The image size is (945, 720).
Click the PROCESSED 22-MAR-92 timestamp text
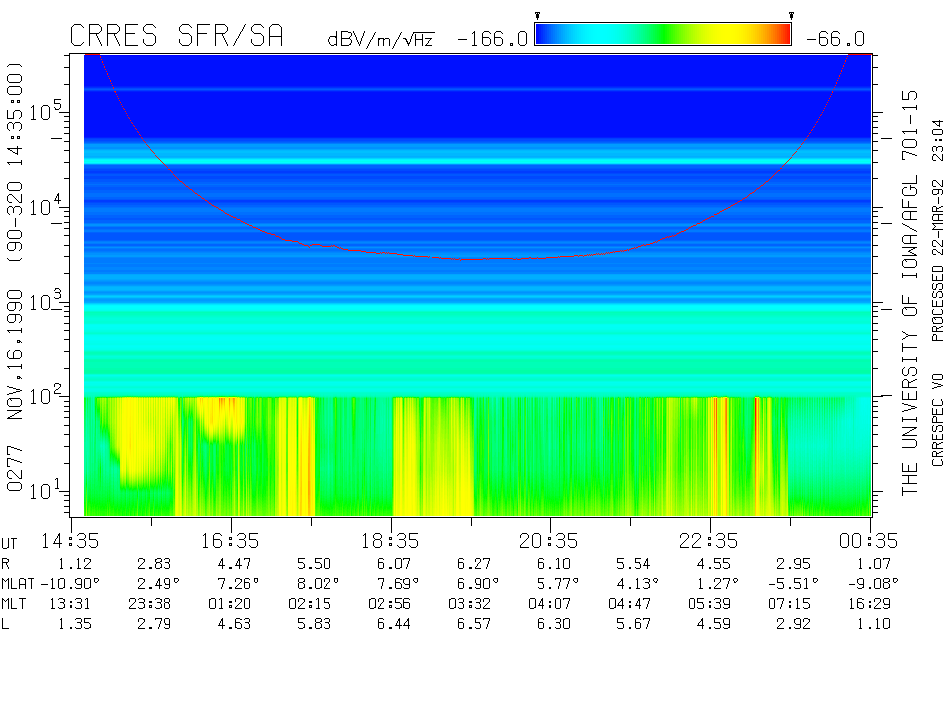937,230
